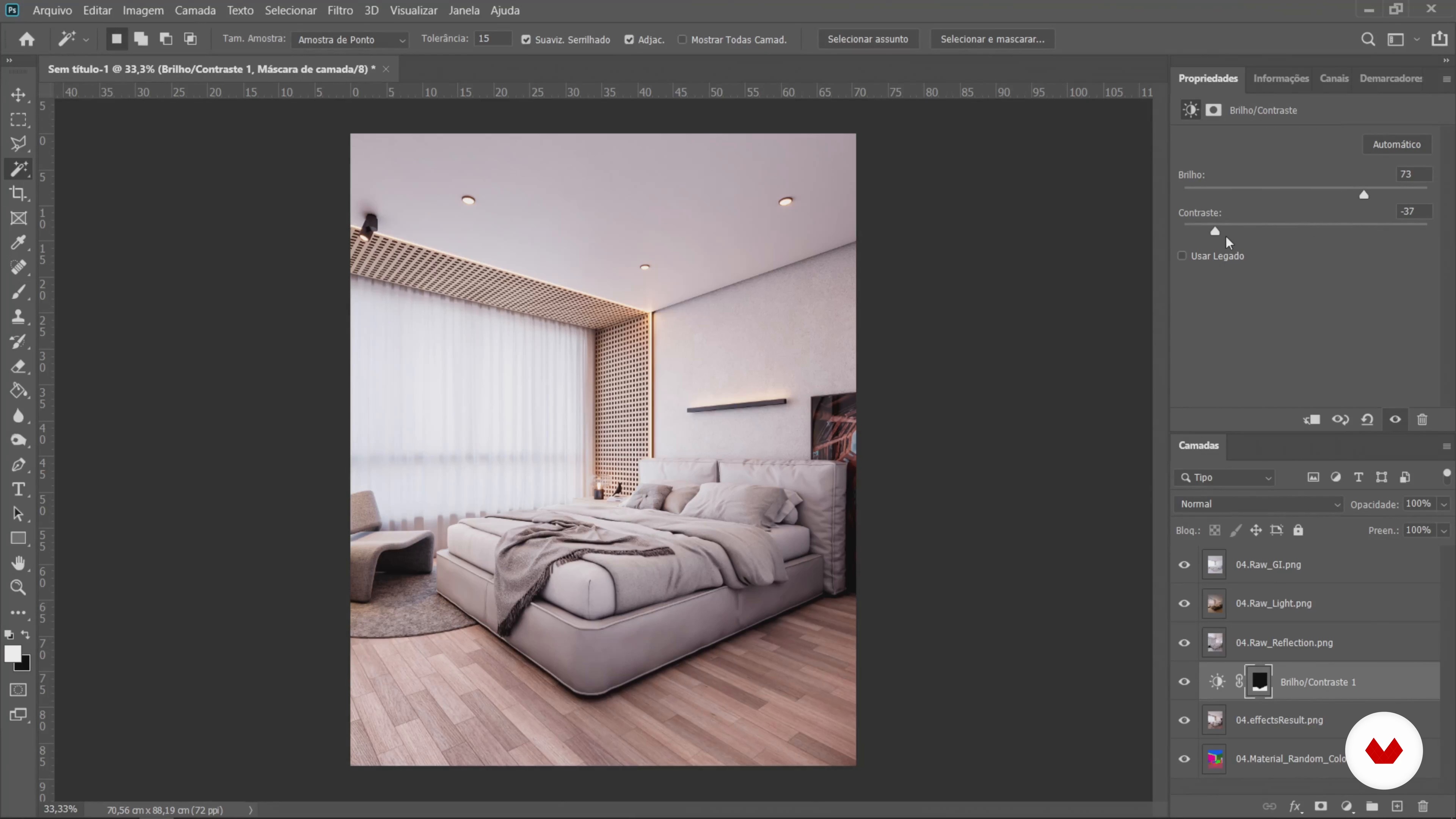Image resolution: width=1456 pixels, height=819 pixels.
Task: Hide the 04.Raw_Light.png layer
Action: (x=1184, y=604)
